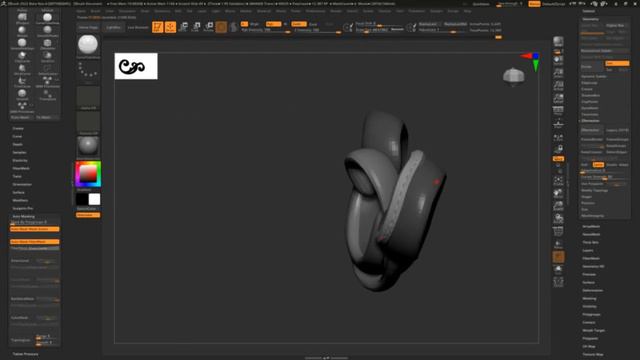
Task: Pick the TrimCurve brush icon
Action: click(22, 82)
